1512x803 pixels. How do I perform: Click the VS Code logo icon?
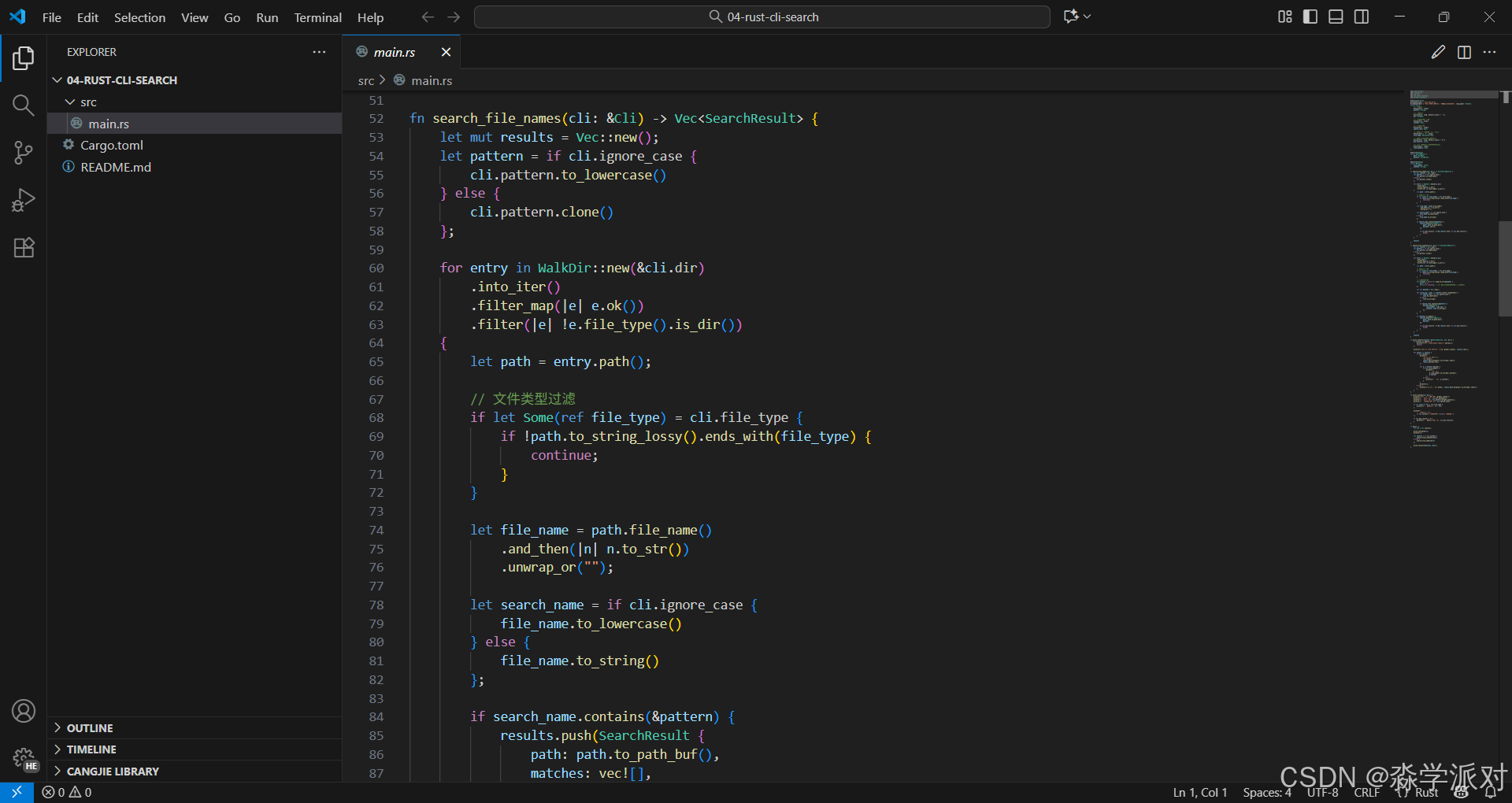click(17, 17)
